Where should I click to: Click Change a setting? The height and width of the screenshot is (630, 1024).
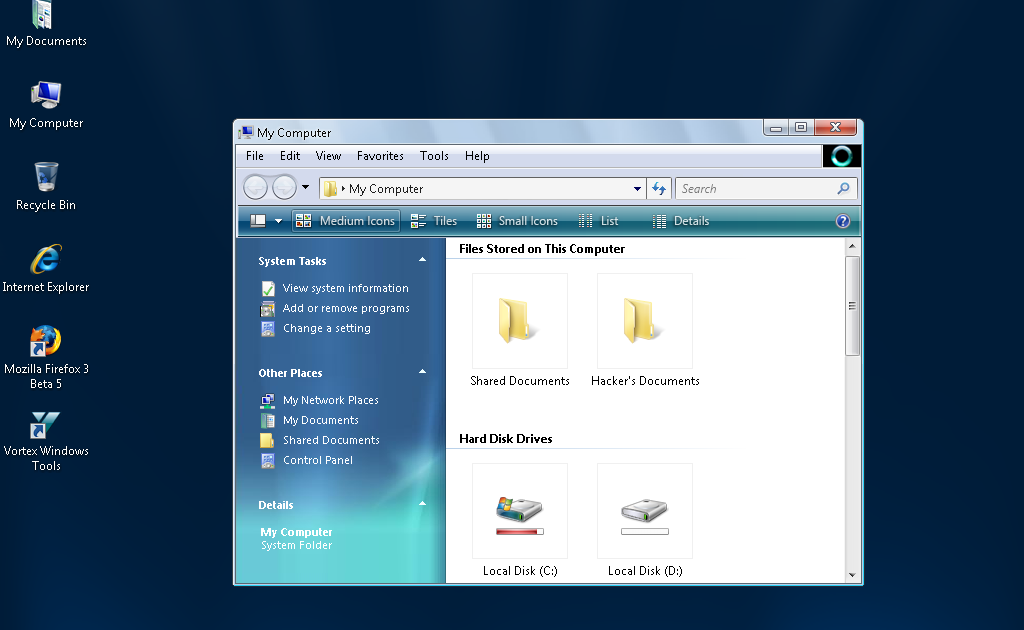pos(327,328)
